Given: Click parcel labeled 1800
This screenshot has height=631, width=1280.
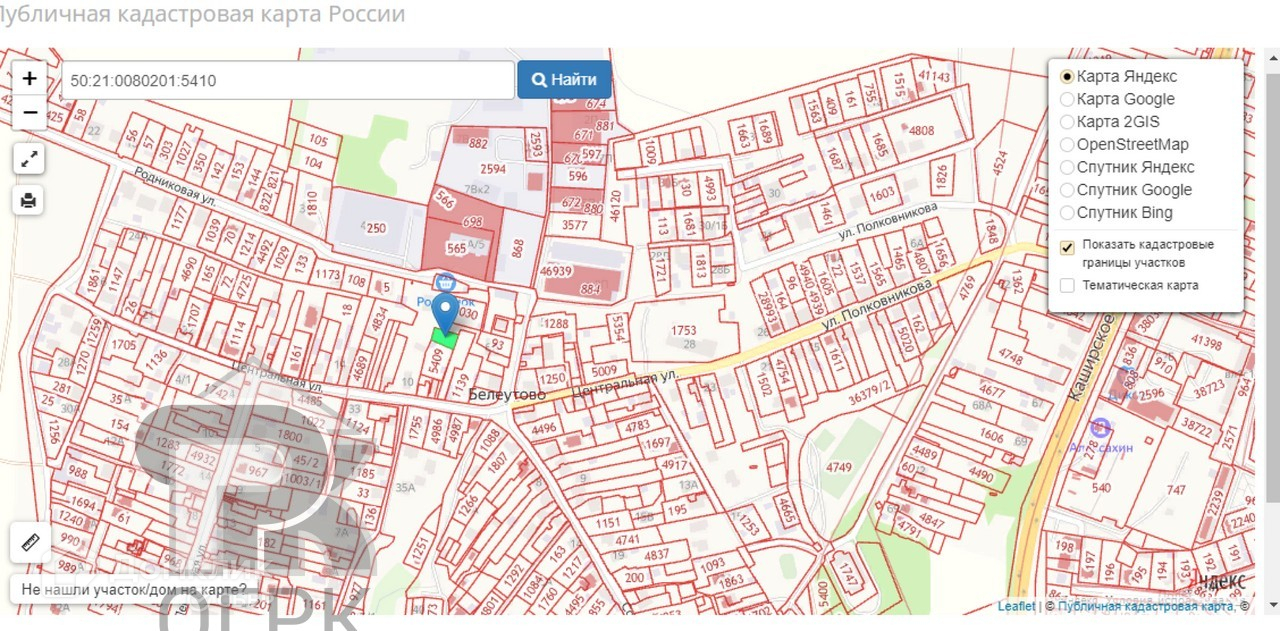Looking at the screenshot, I should (289, 436).
